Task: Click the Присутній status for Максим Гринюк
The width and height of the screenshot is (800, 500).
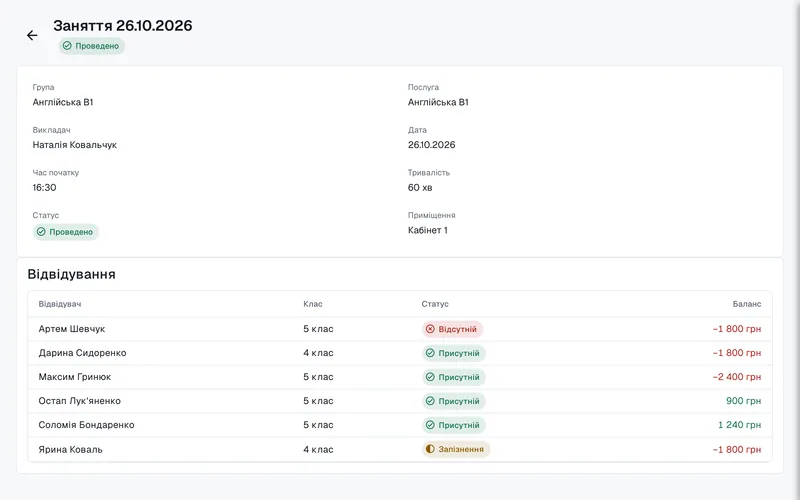Action: click(x=453, y=377)
